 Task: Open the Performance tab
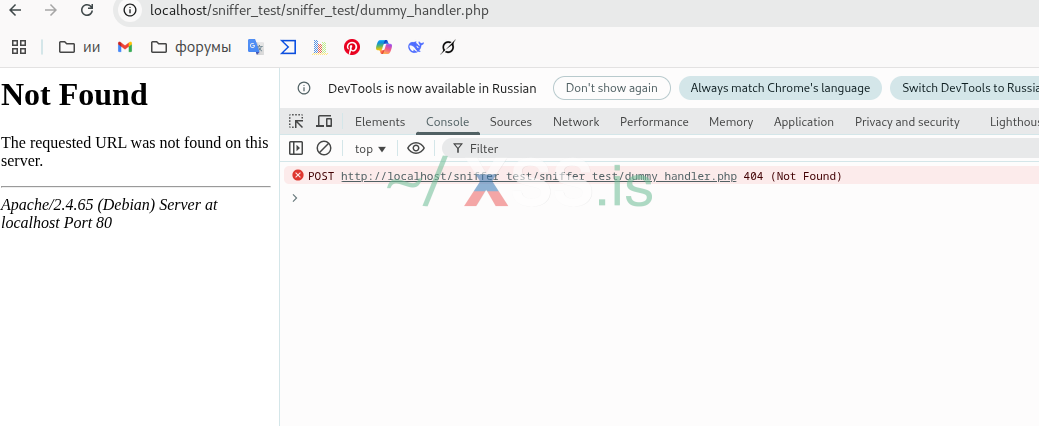tap(654, 122)
